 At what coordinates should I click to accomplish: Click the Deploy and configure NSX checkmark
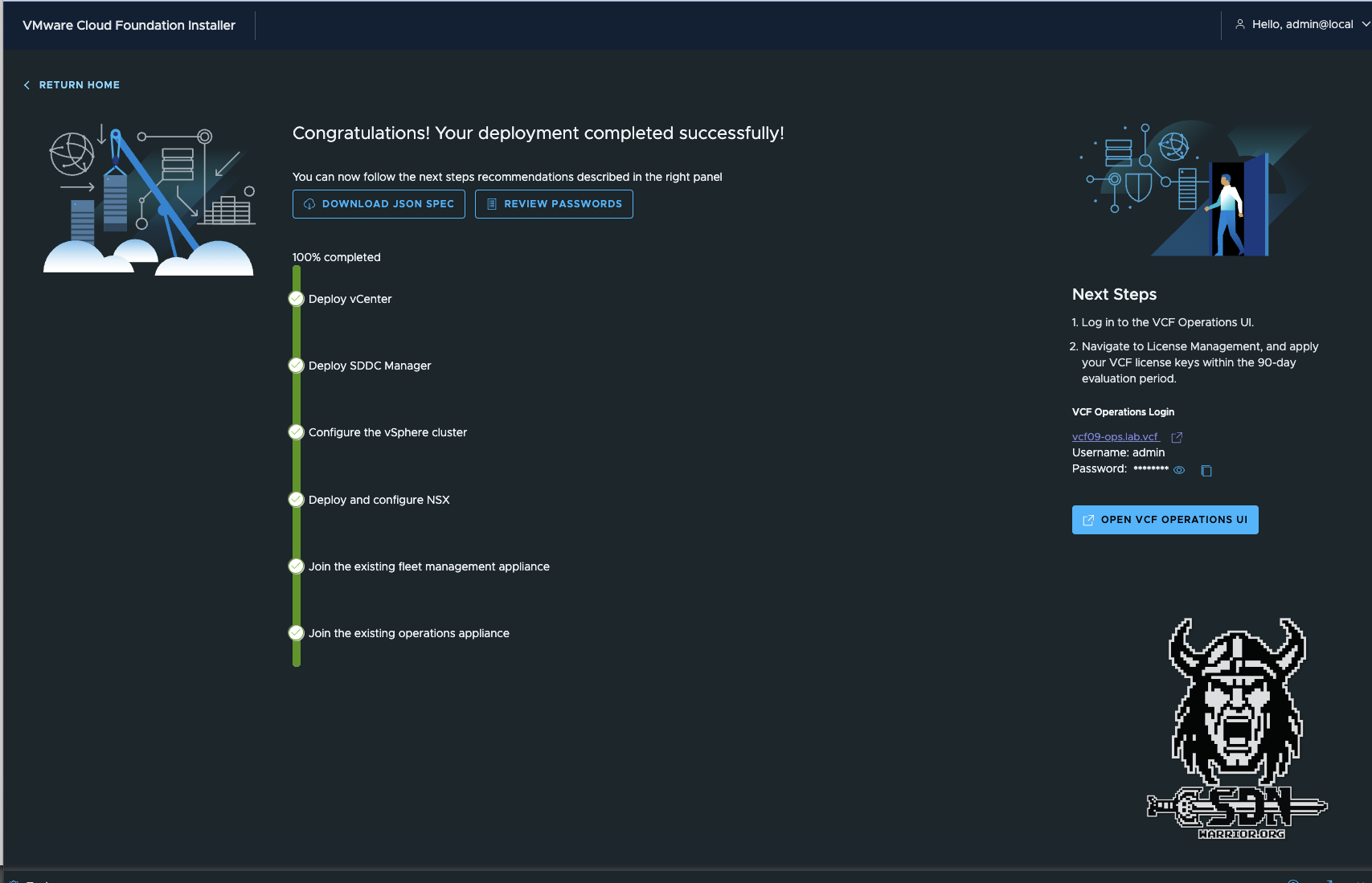coord(297,500)
